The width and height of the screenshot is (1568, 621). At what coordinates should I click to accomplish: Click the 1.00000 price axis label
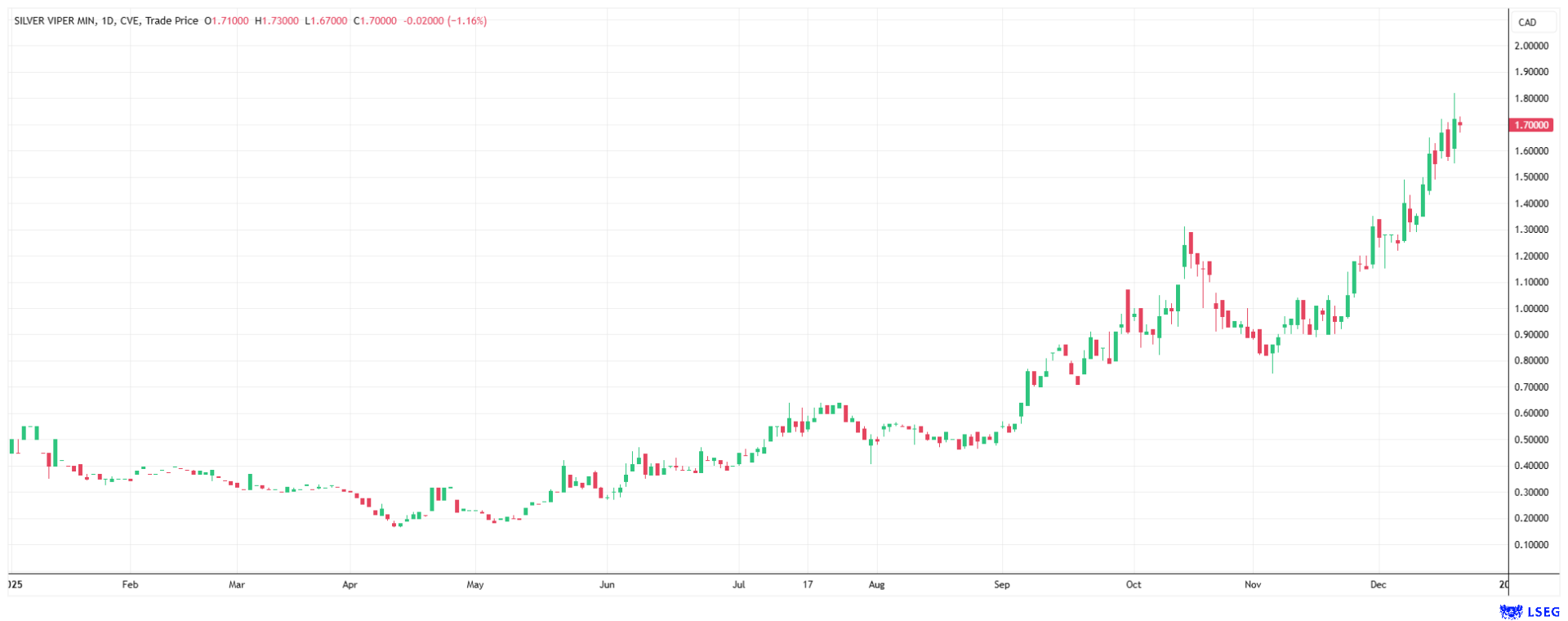pos(1531,309)
